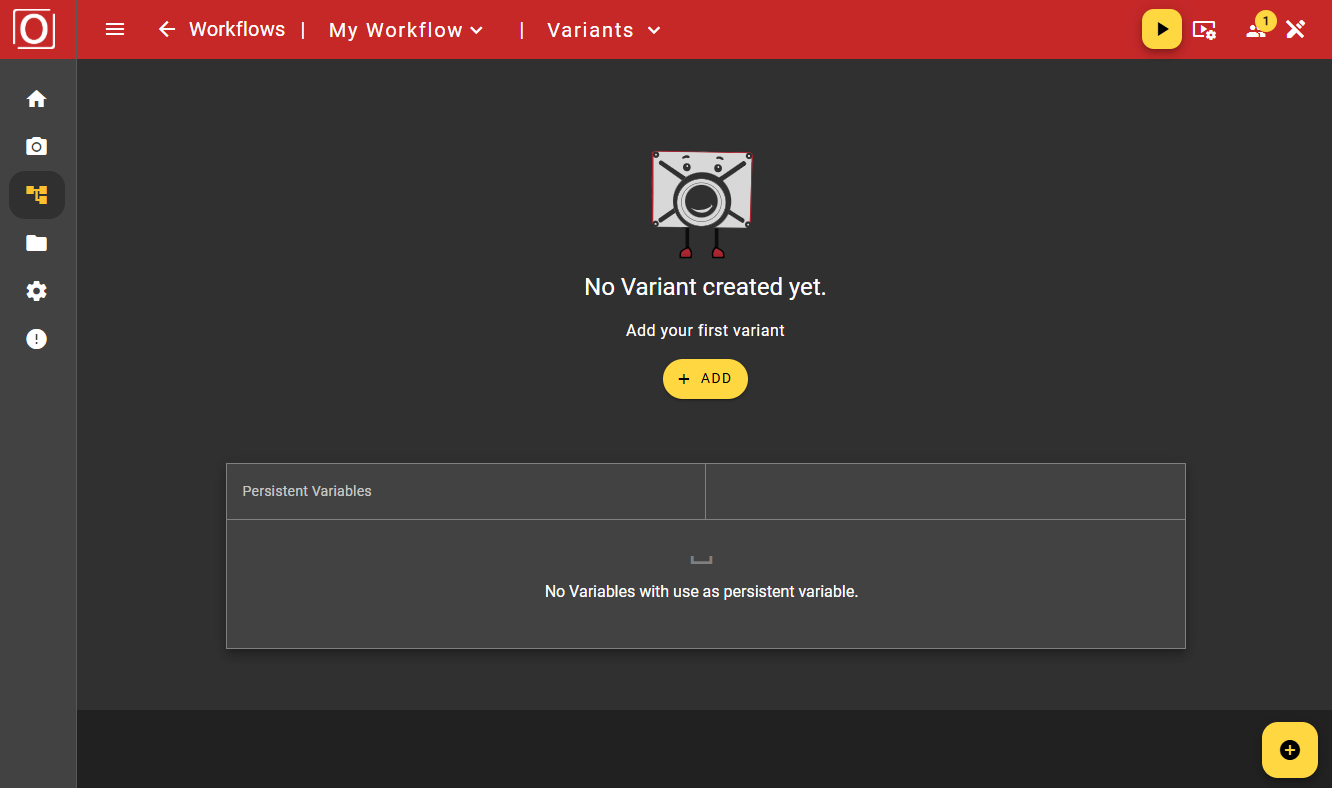Select the camera icon in the sidebar
Image resolution: width=1332 pixels, height=788 pixels.
(x=36, y=146)
